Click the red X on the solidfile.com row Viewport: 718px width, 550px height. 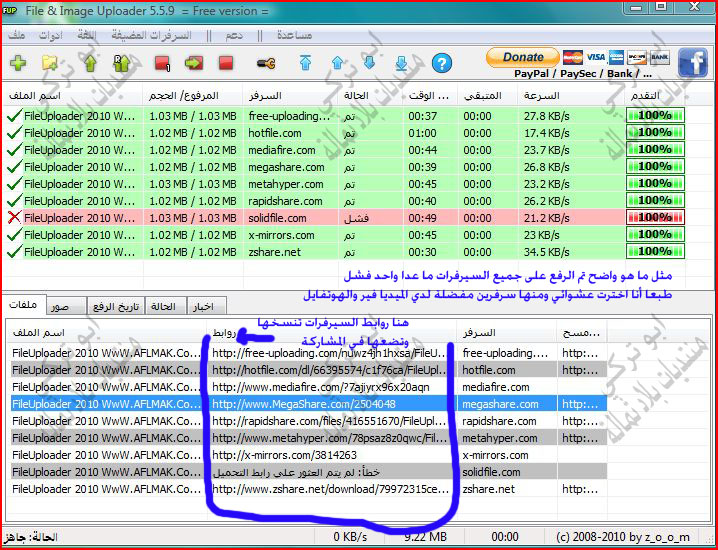[x=15, y=218]
